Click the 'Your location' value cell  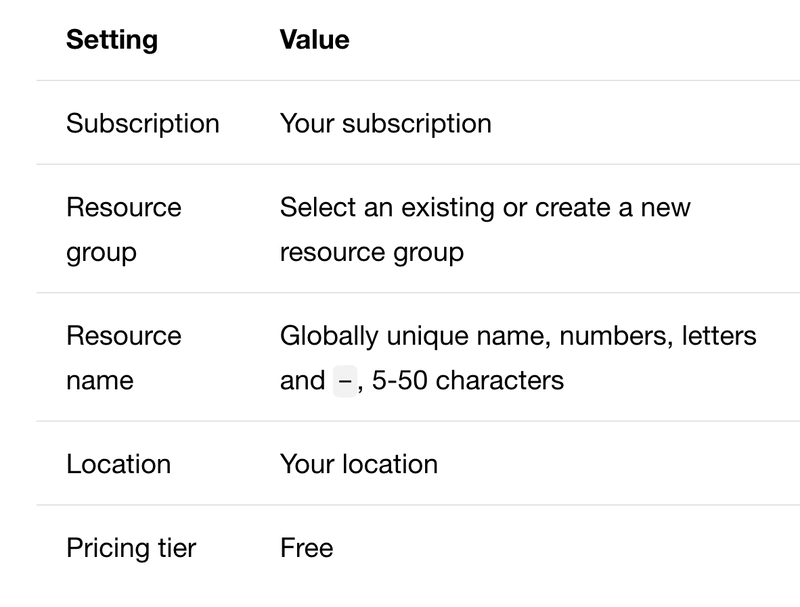[358, 464]
